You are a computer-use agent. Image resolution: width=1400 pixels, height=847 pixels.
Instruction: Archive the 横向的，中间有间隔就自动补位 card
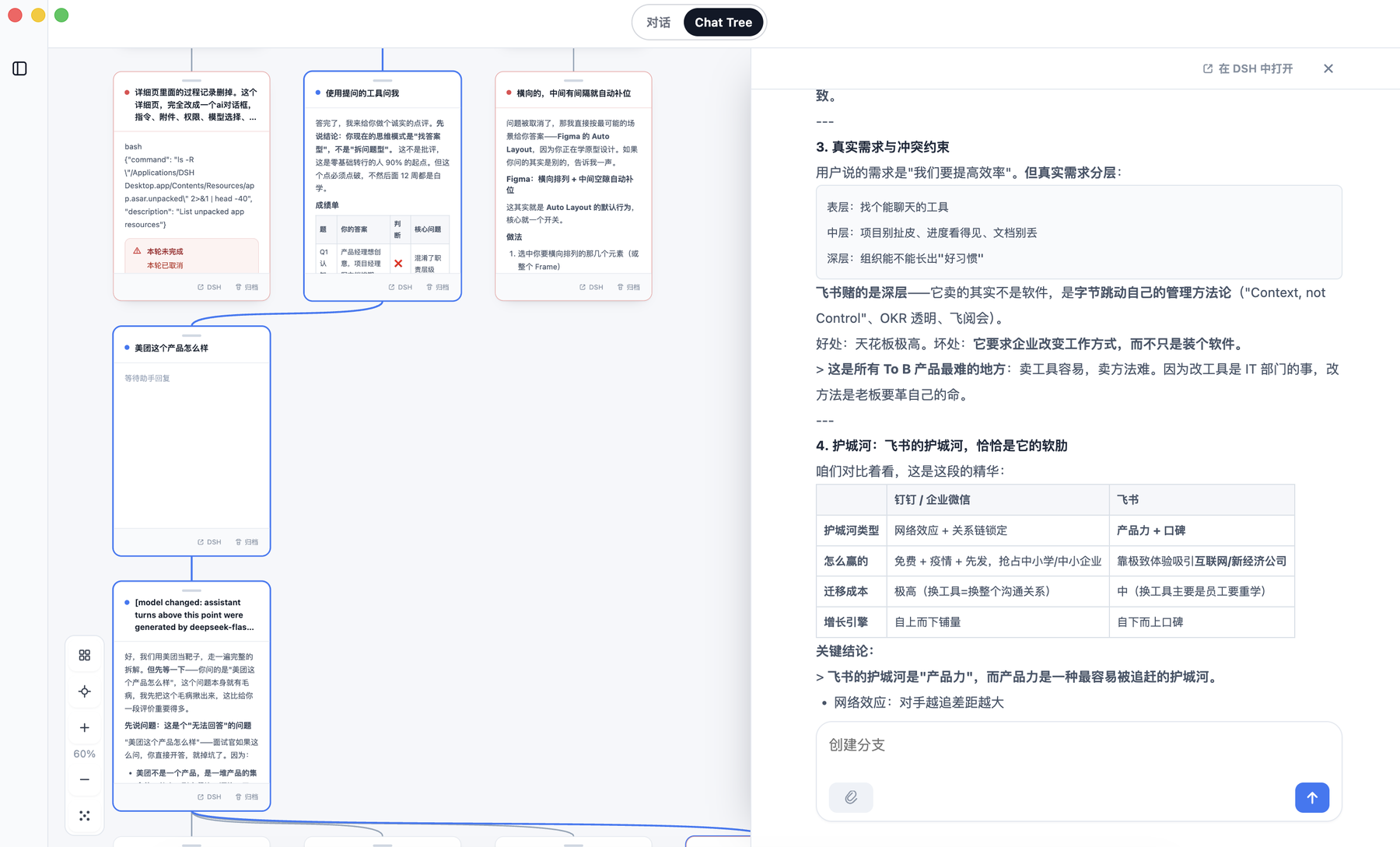pos(628,287)
